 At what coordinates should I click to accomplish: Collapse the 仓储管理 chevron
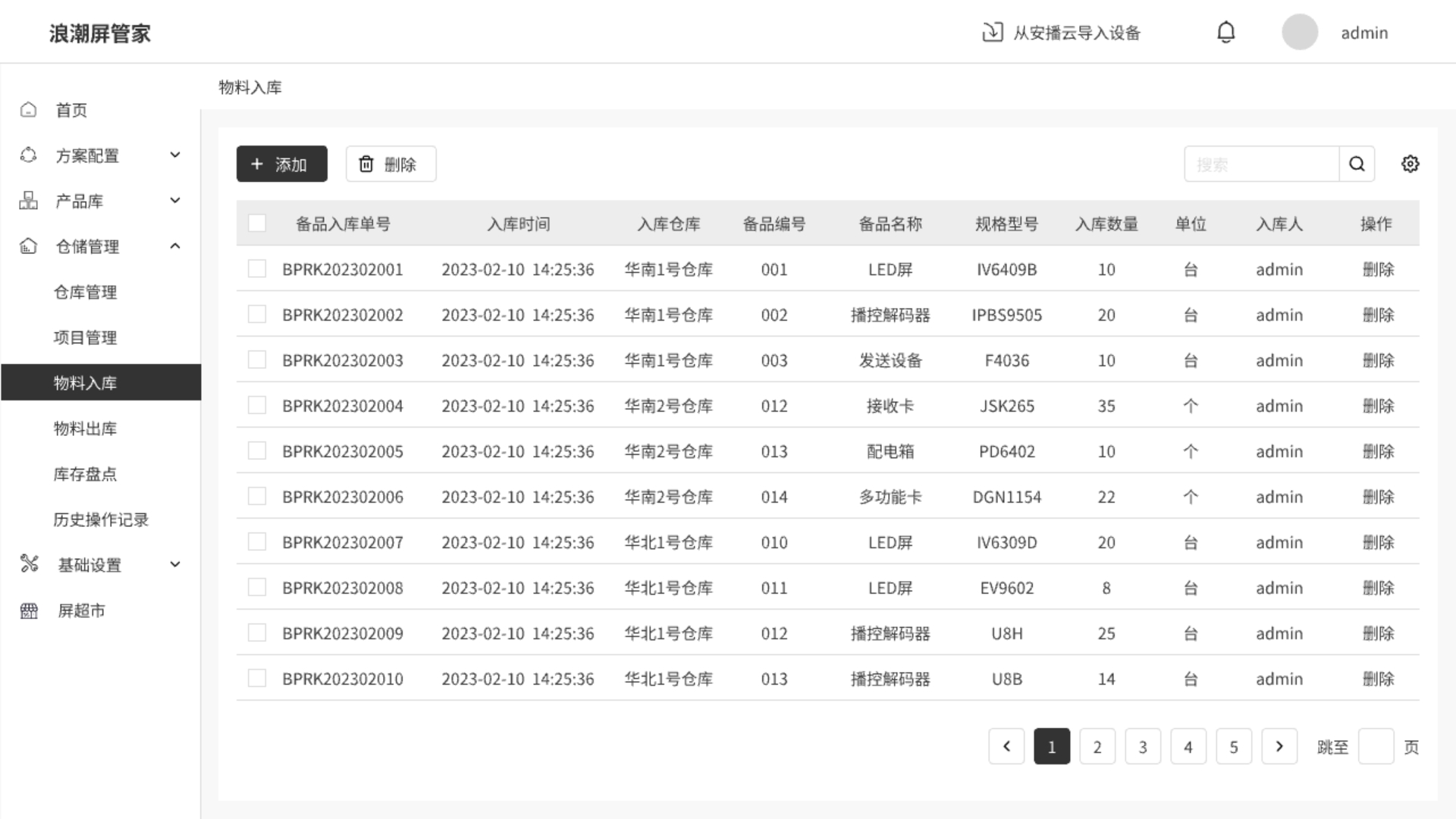pos(175,246)
